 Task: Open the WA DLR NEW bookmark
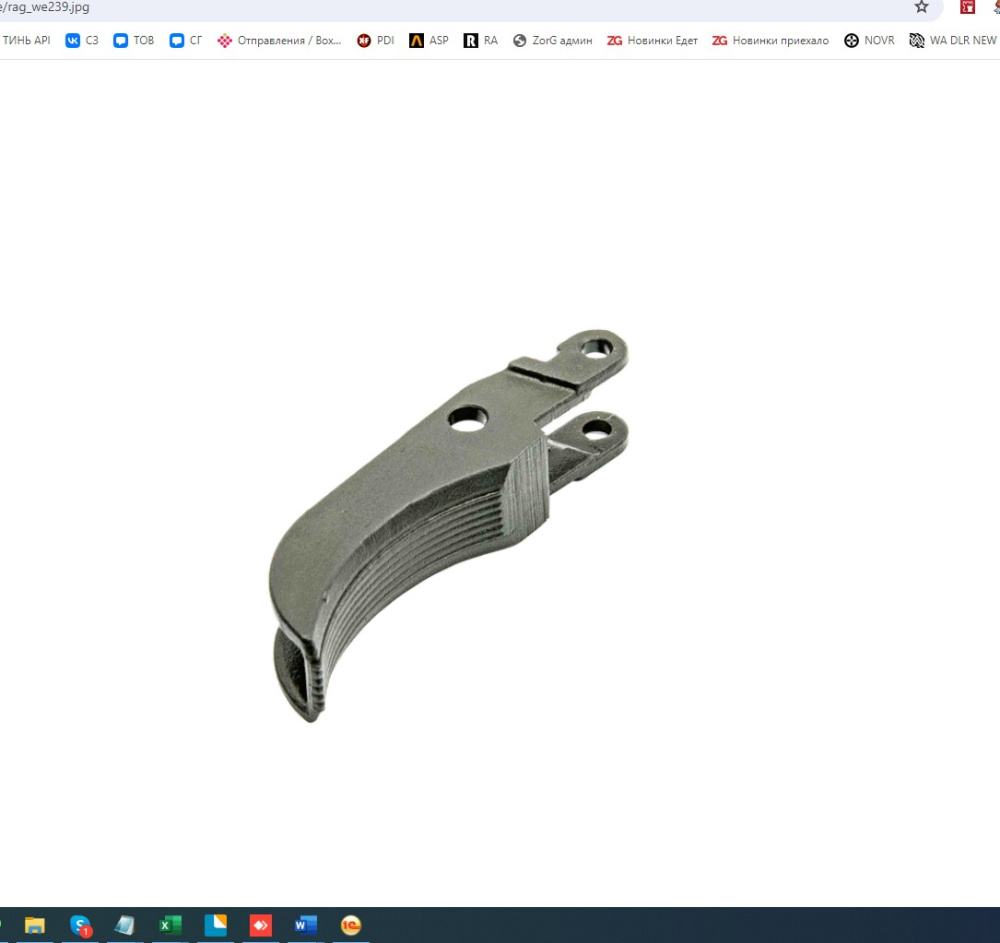point(953,40)
